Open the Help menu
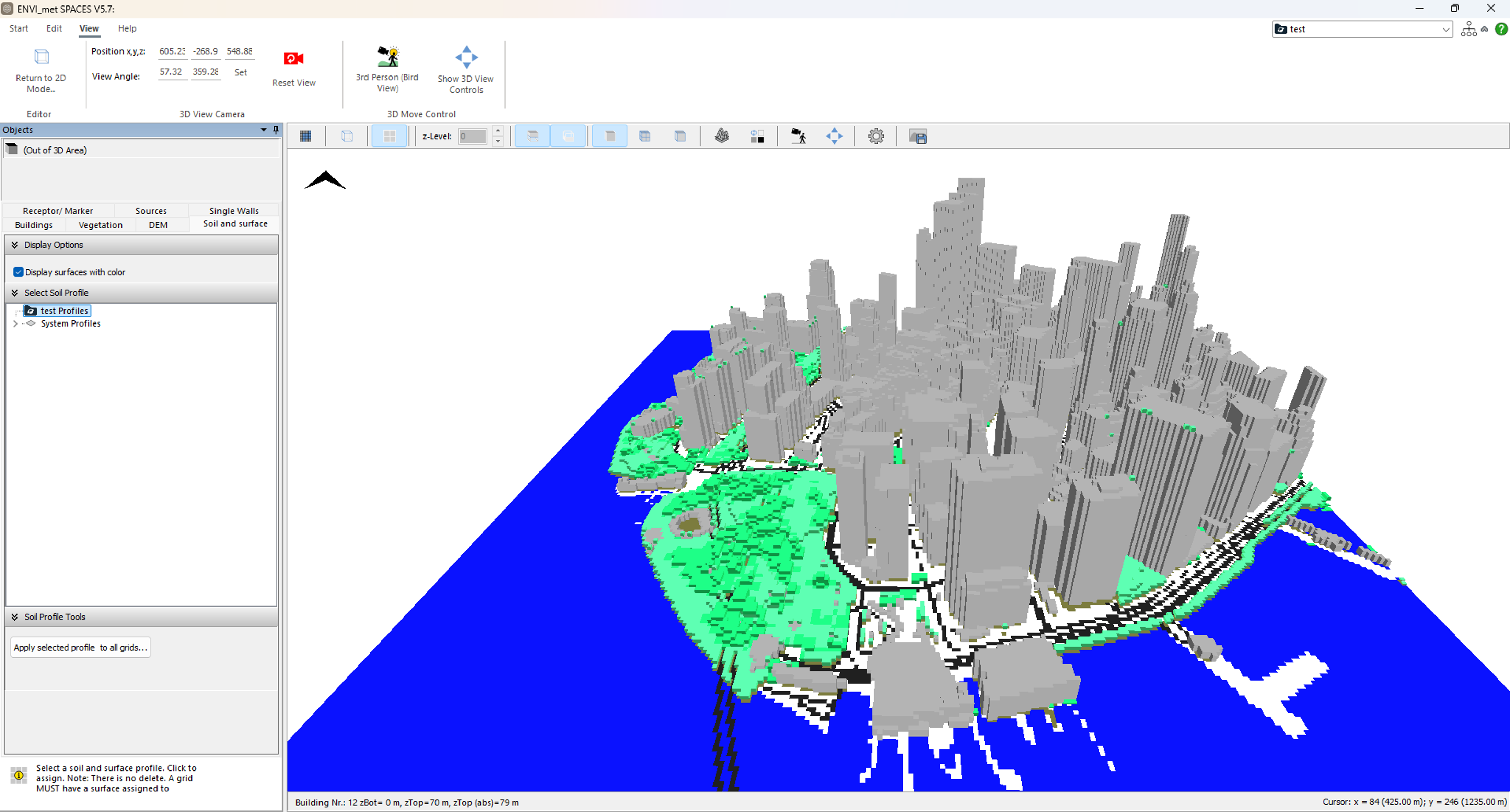1510x812 pixels. pos(127,28)
